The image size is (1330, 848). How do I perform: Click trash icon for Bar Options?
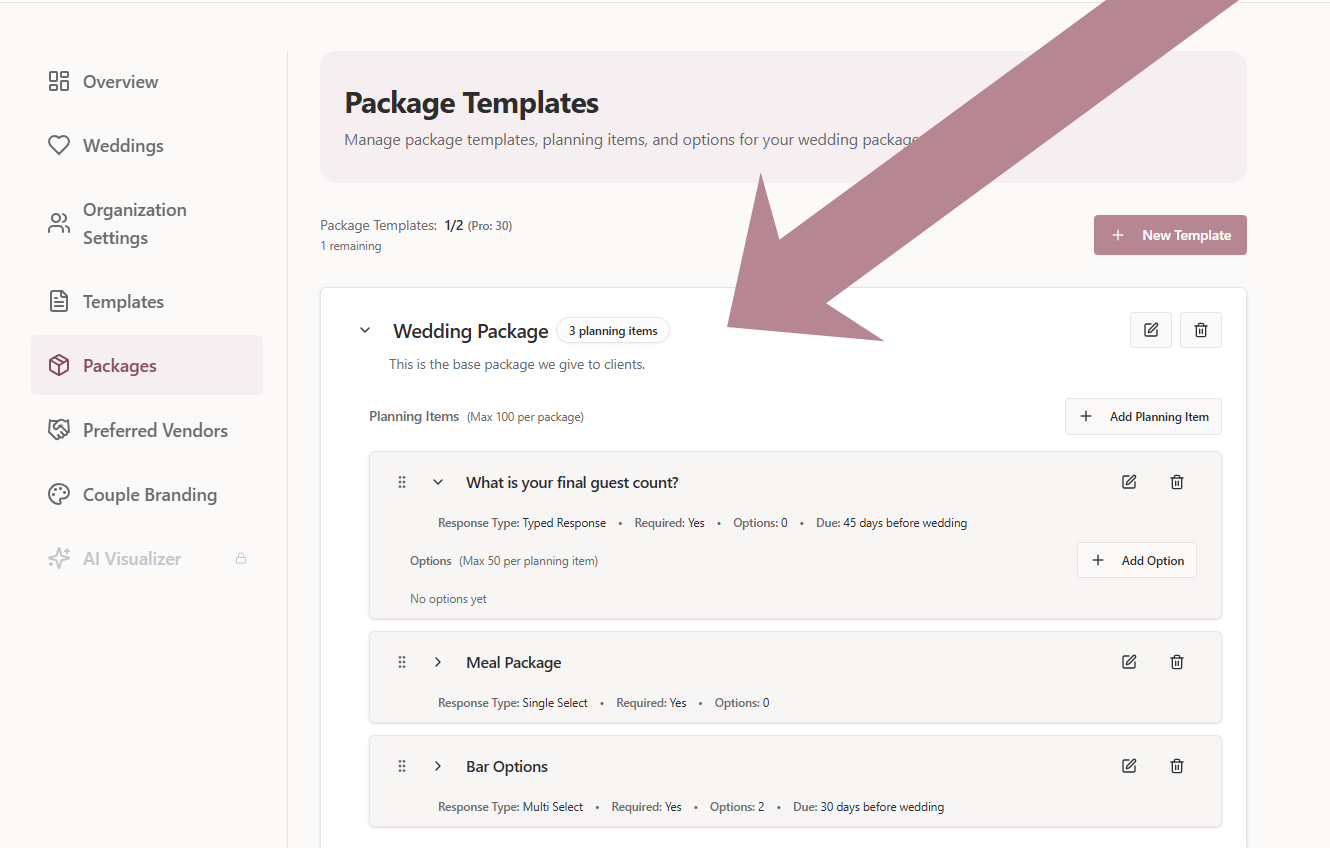pos(1177,766)
